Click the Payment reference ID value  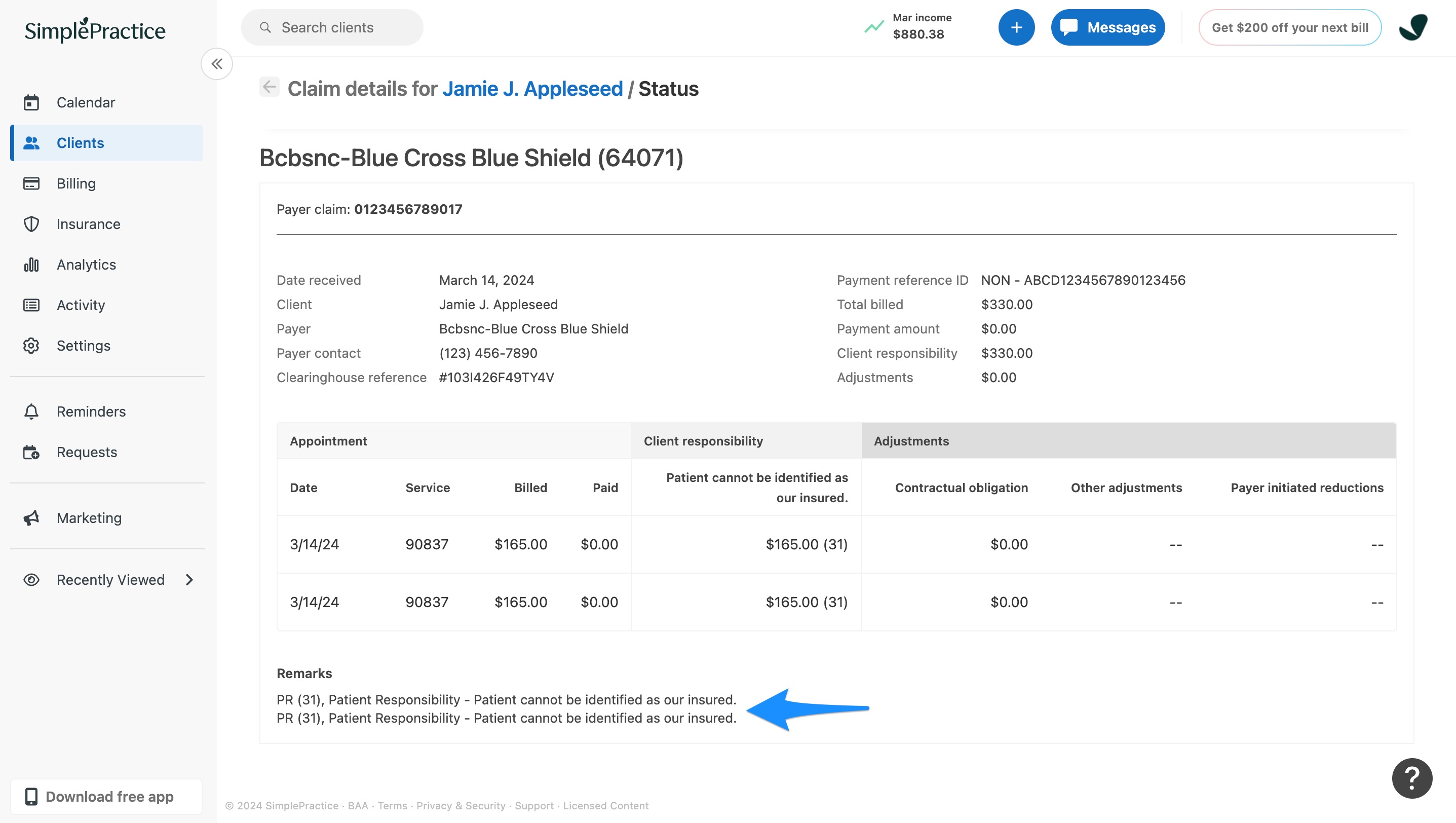tap(1083, 280)
